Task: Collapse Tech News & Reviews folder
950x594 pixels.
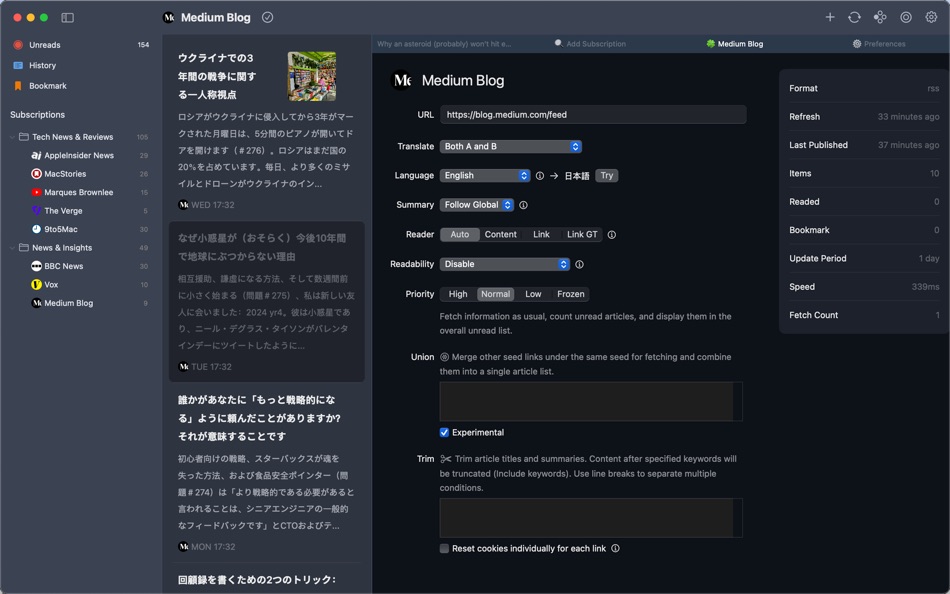Action: tap(12, 137)
